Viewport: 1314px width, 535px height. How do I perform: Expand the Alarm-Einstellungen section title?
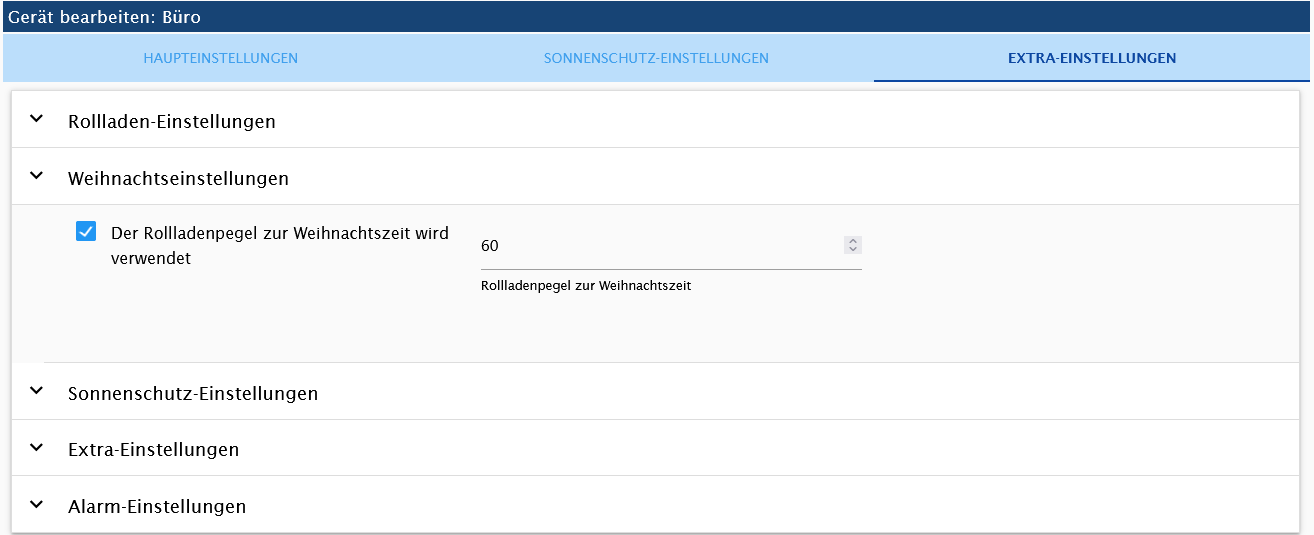[x=157, y=507]
